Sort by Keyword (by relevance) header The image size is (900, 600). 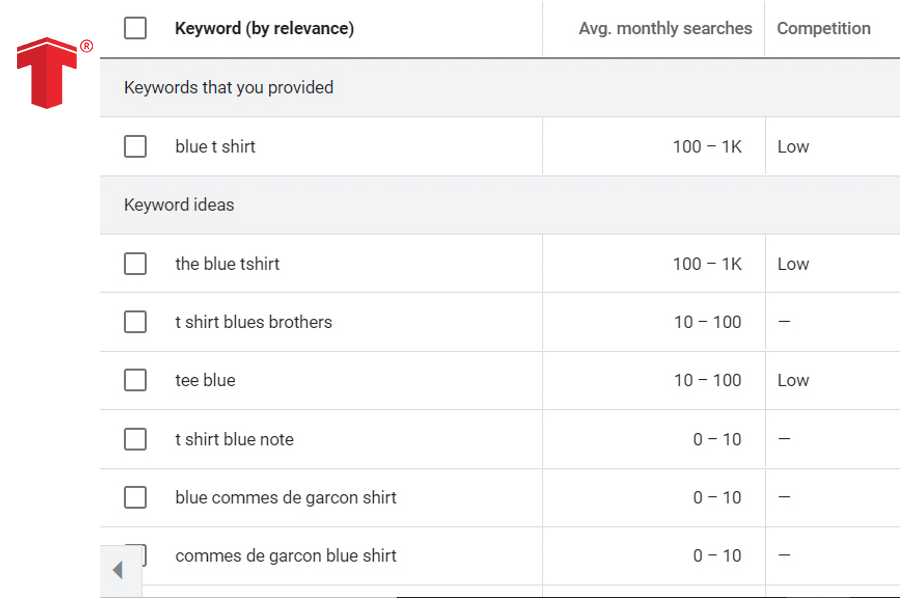[x=264, y=29]
